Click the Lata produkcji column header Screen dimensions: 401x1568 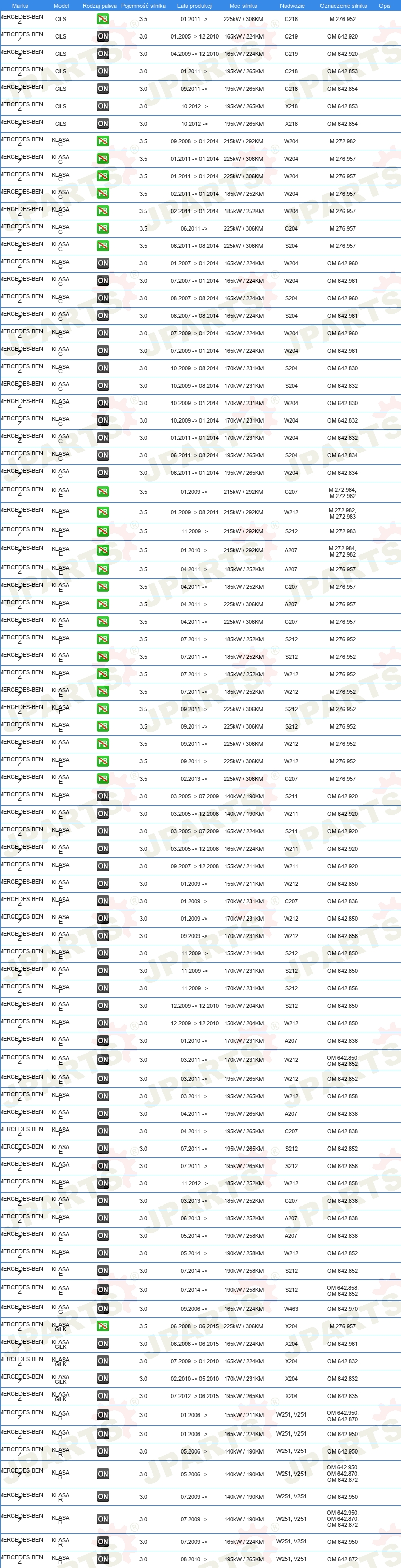pyautogui.click(x=194, y=6)
